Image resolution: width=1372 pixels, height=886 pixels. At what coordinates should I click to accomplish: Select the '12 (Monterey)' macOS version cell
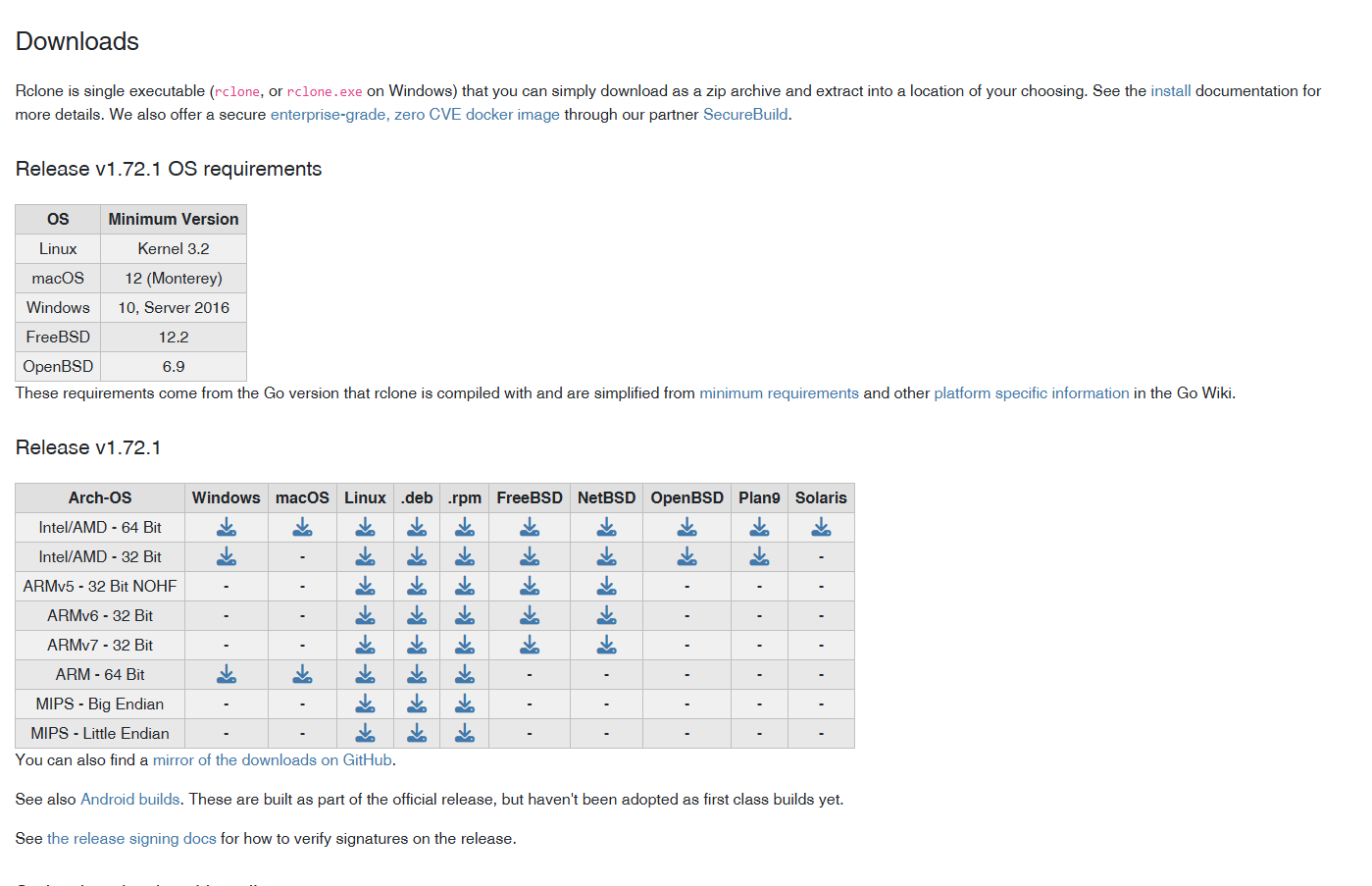click(174, 279)
